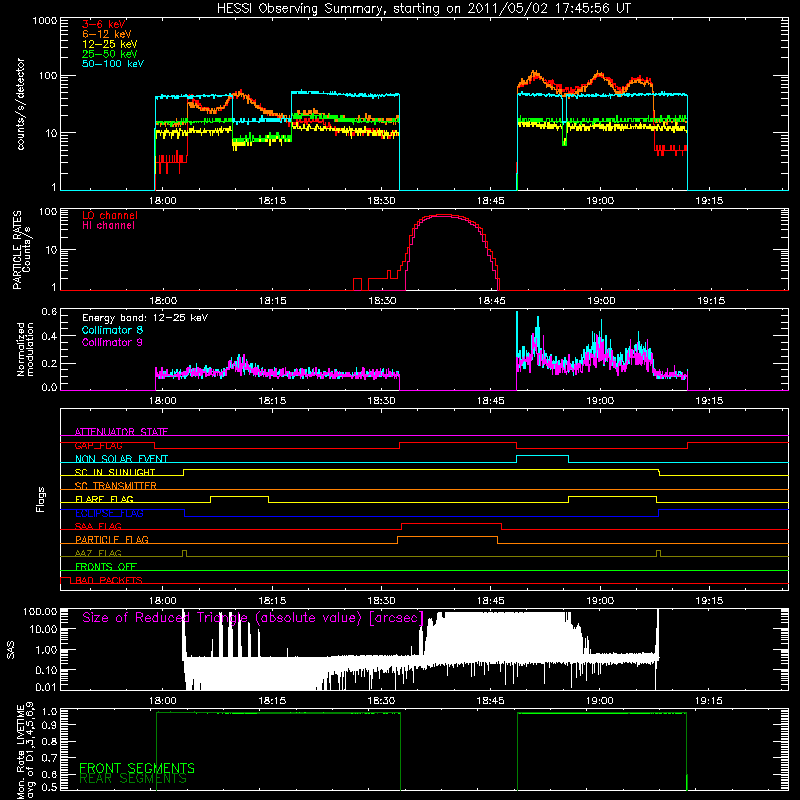800x800 pixels.
Task: Click the ECLIPSE_FLAG label
Action: coord(109,513)
